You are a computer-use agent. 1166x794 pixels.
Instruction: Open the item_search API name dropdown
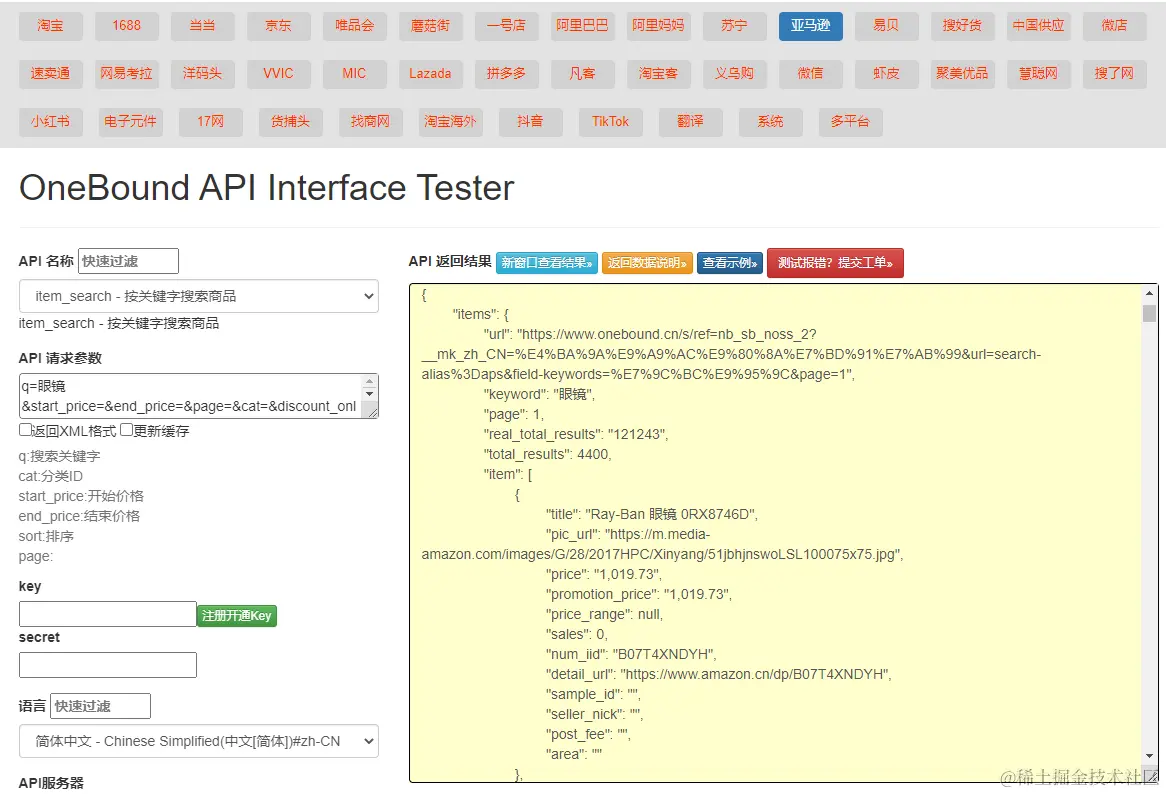198,296
